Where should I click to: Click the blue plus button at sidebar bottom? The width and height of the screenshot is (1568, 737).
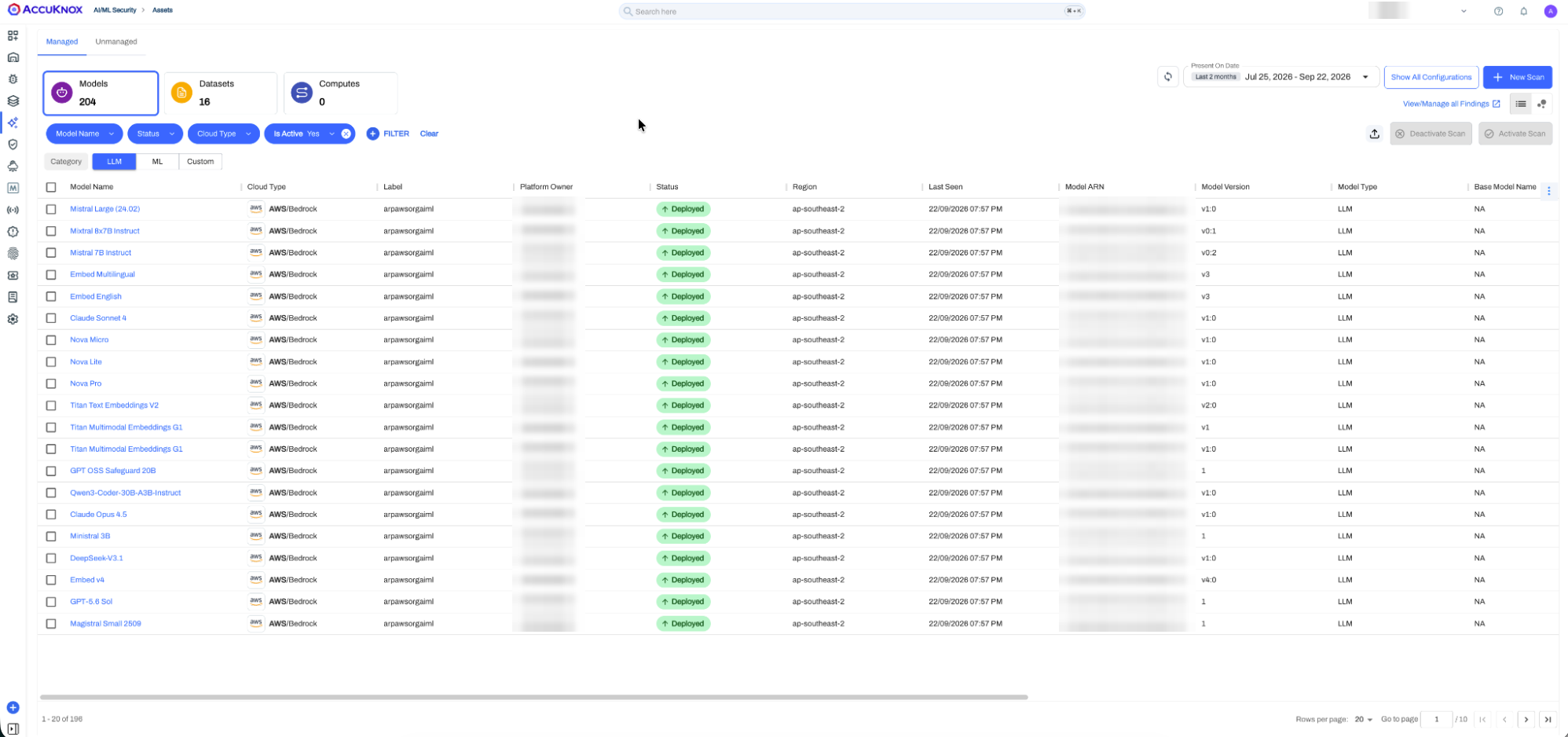[x=13, y=707]
